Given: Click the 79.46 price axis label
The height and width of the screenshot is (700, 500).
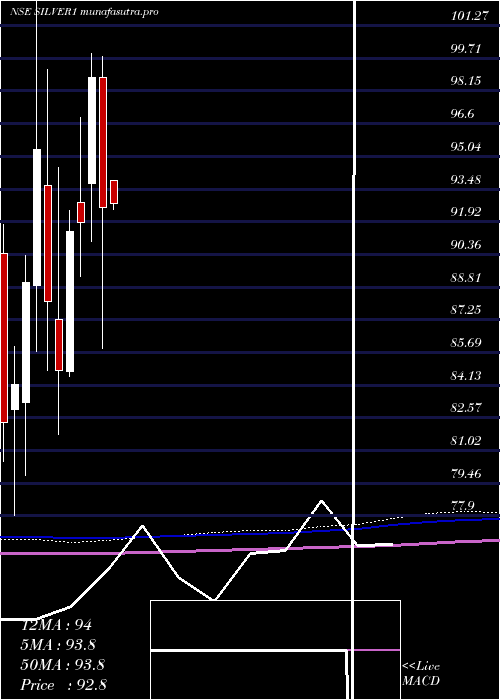Looking at the screenshot, I should (x=466, y=473).
